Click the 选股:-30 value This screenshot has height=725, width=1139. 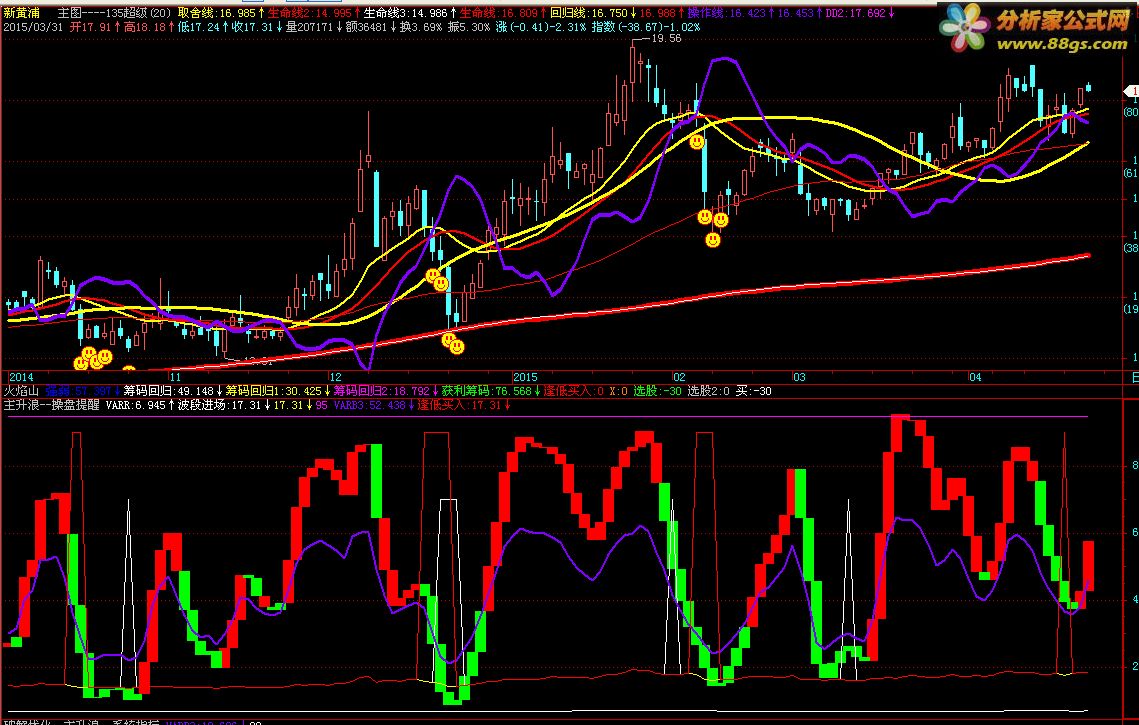[x=657, y=391]
